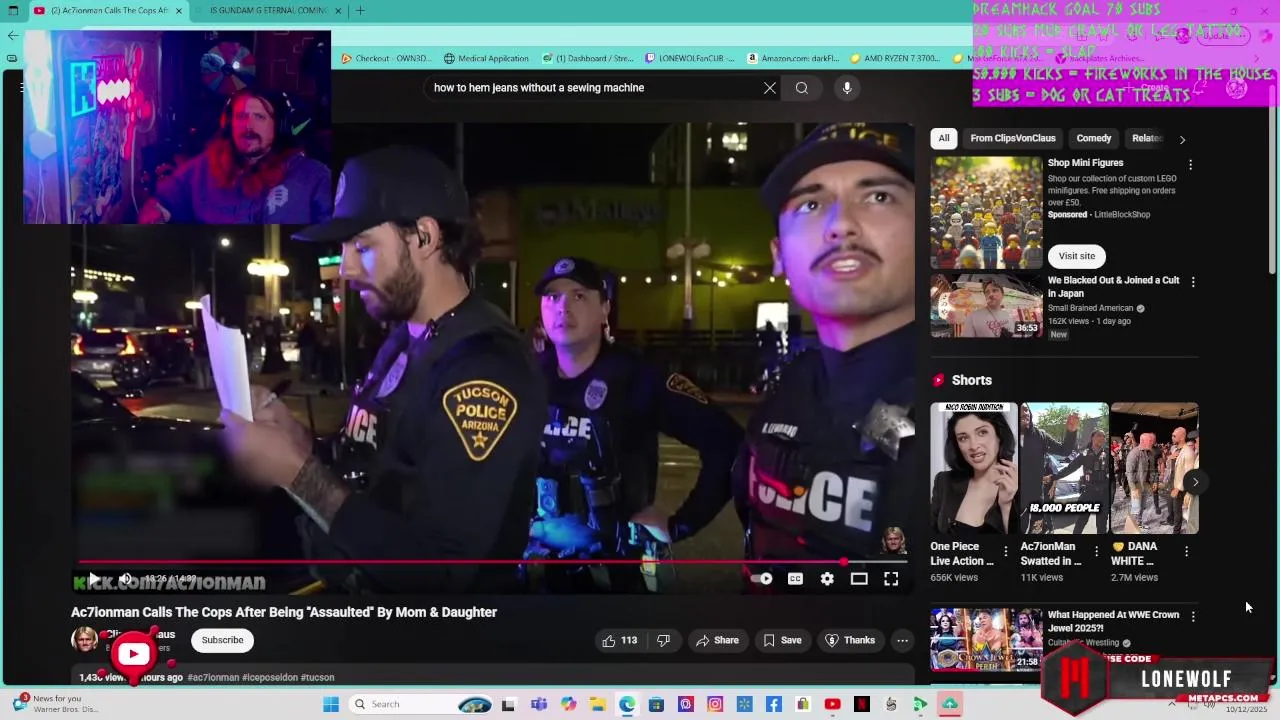The image size is (1280, 720).
Task: Open the Small Brained American channel link
Action: tap(1090, 308)
